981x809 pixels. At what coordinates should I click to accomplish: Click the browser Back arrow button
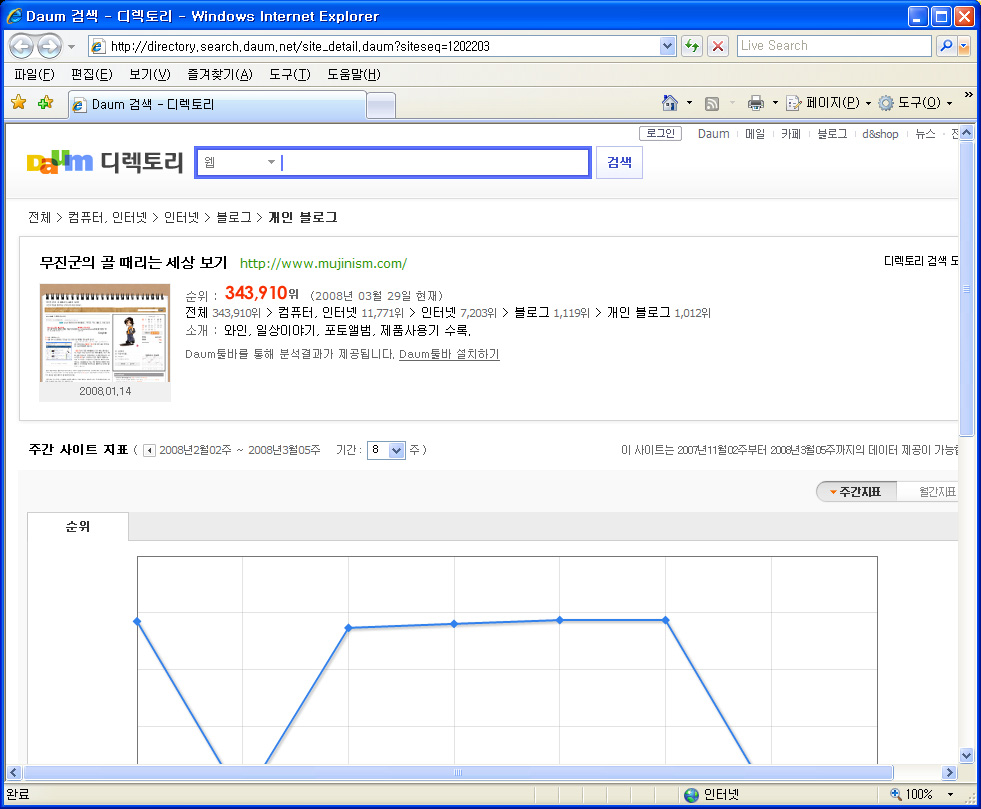(x=21, y=46)
